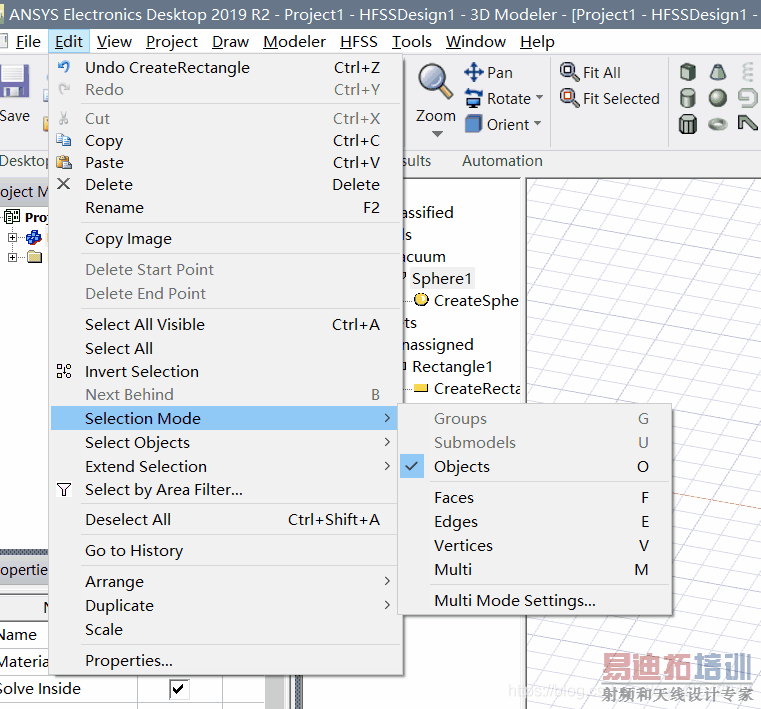Toggle the Solve Inside checkbox
The image size is (761, 709).
pyautogui.click(x=179, y=689)
